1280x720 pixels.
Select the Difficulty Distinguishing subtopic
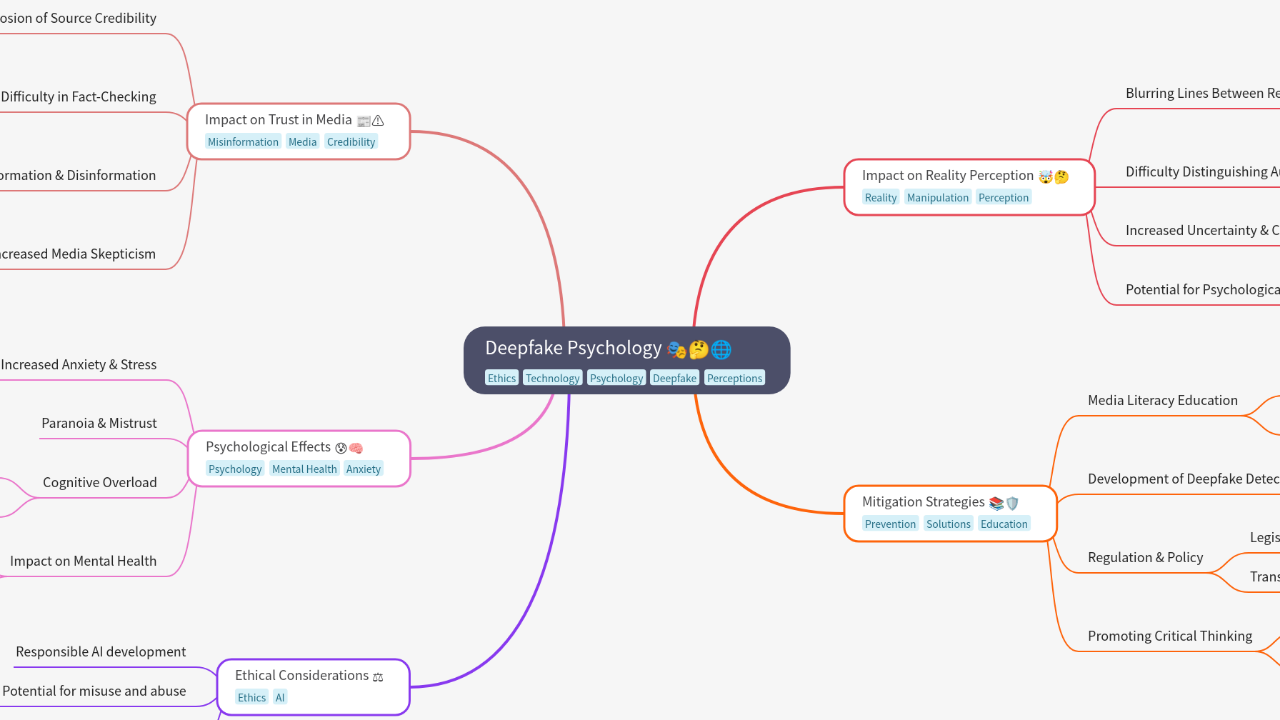pos(1202,172)
